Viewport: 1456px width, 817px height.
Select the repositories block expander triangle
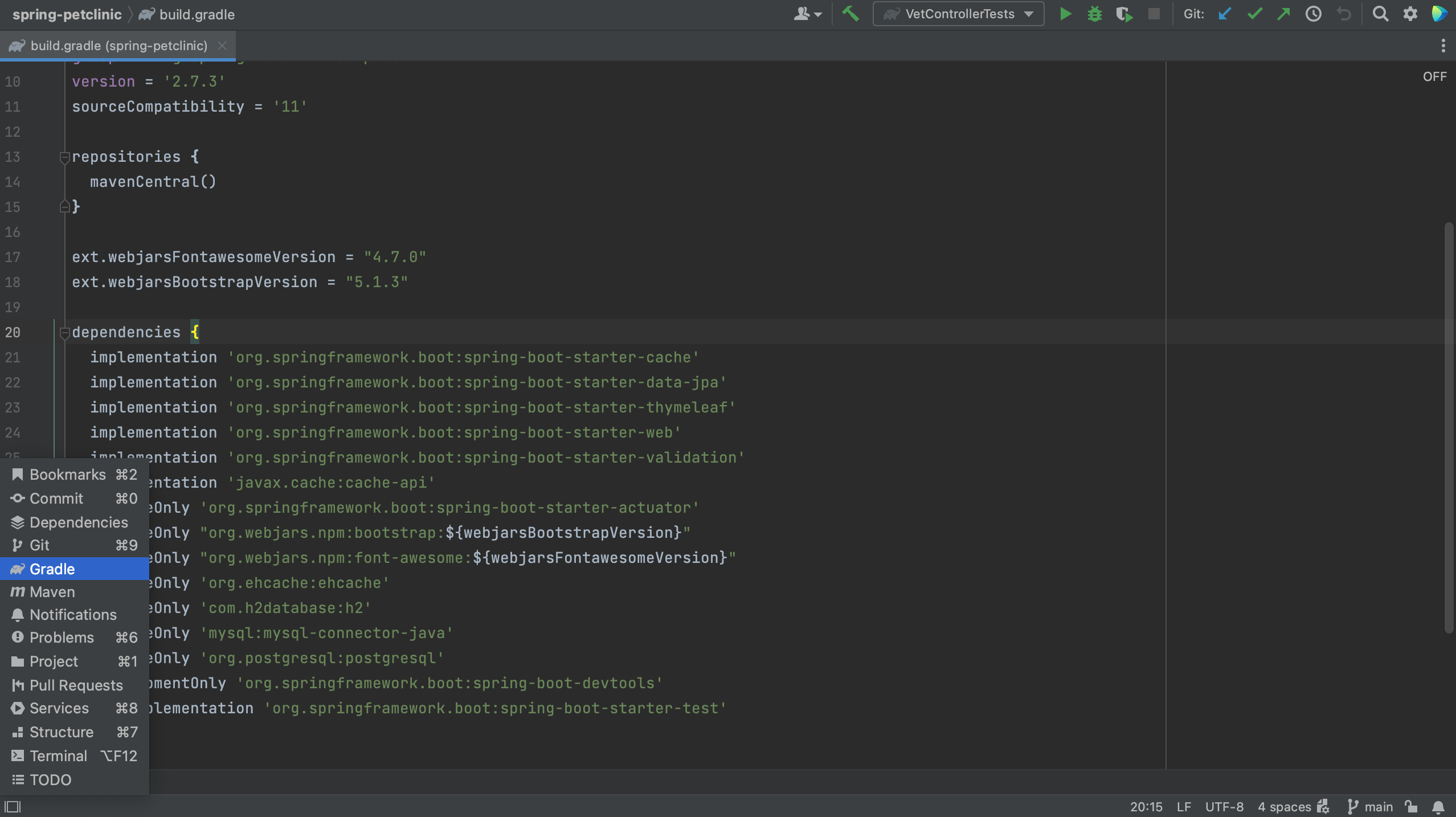point(64,157)
